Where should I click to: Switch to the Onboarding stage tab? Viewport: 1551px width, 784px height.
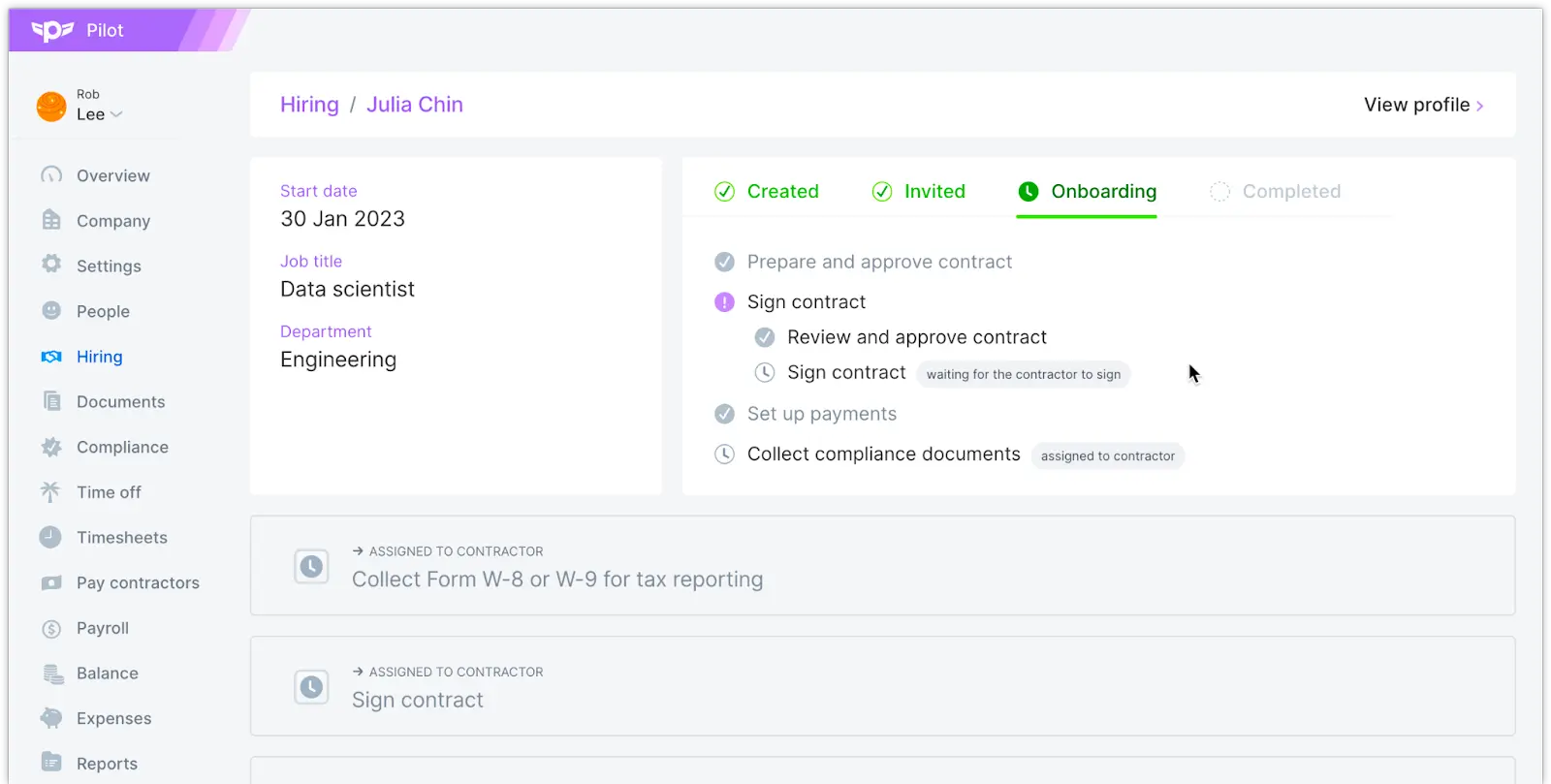pyautogui.click(x=1087, y=191)
